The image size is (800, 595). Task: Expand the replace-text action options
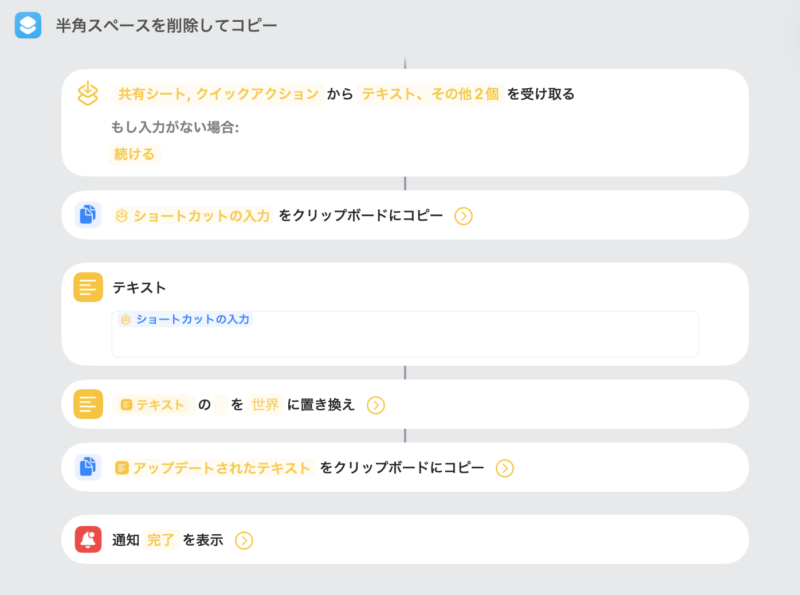(x=375, y=405)
